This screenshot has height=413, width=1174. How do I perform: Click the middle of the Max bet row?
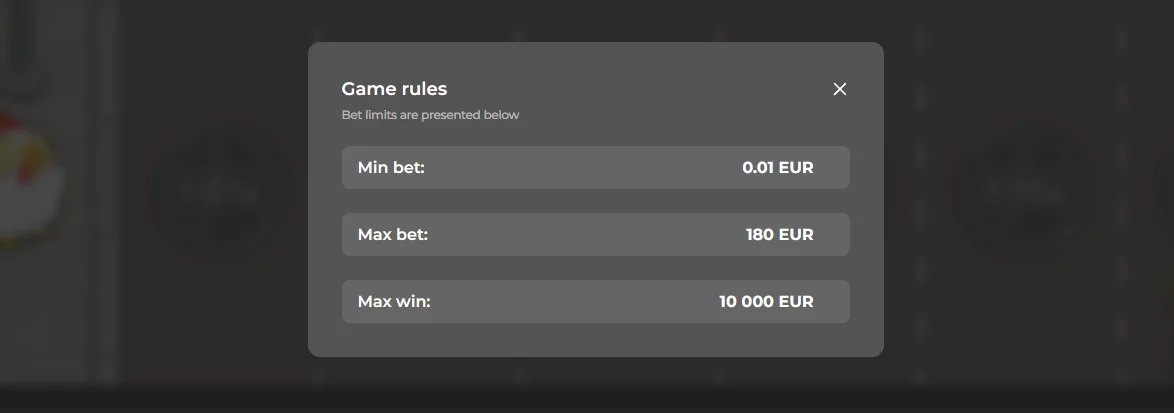[595, 235]
